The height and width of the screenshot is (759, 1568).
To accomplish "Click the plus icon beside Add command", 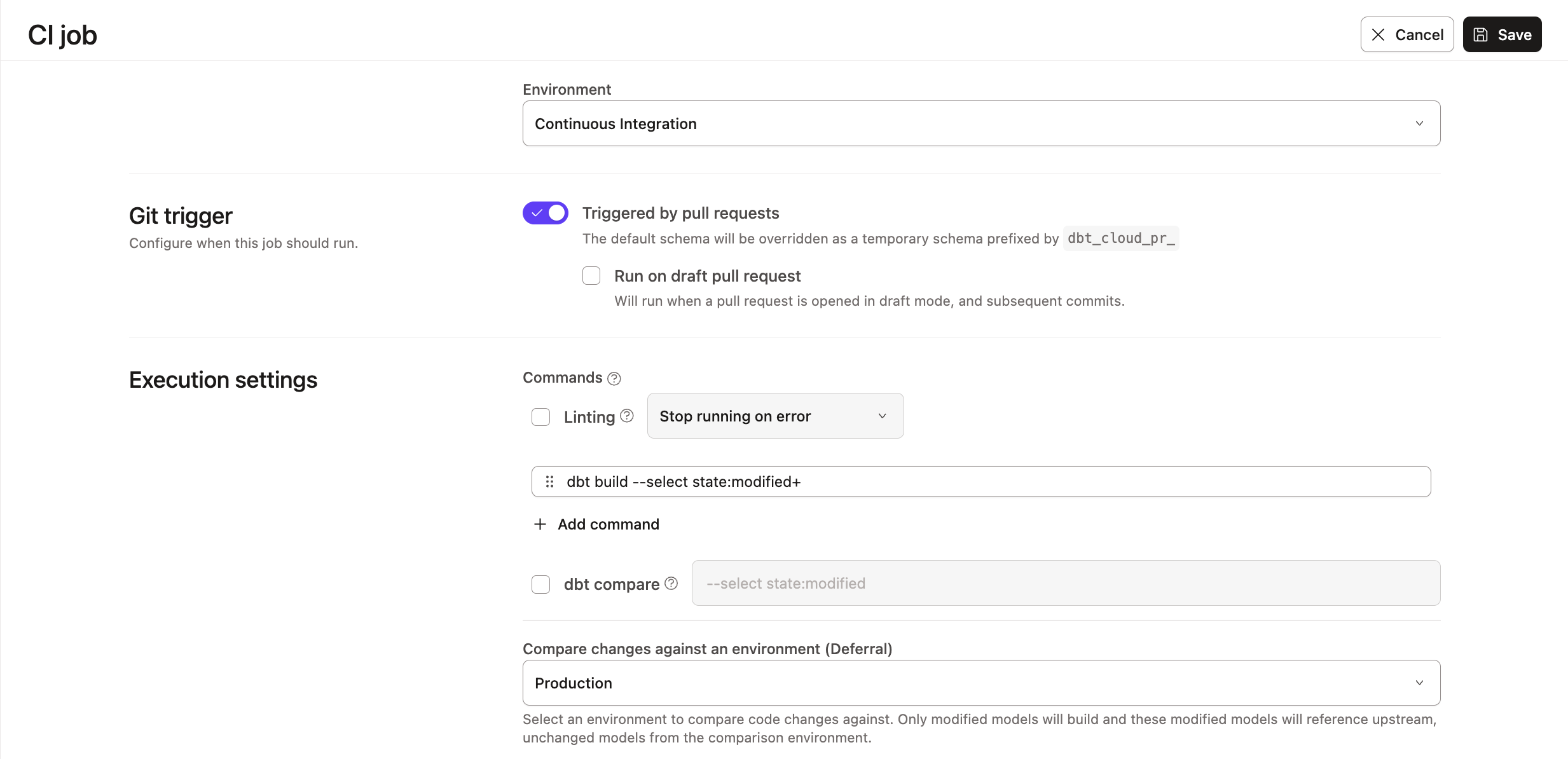I will pyautogui.click(x=540, y=524).
